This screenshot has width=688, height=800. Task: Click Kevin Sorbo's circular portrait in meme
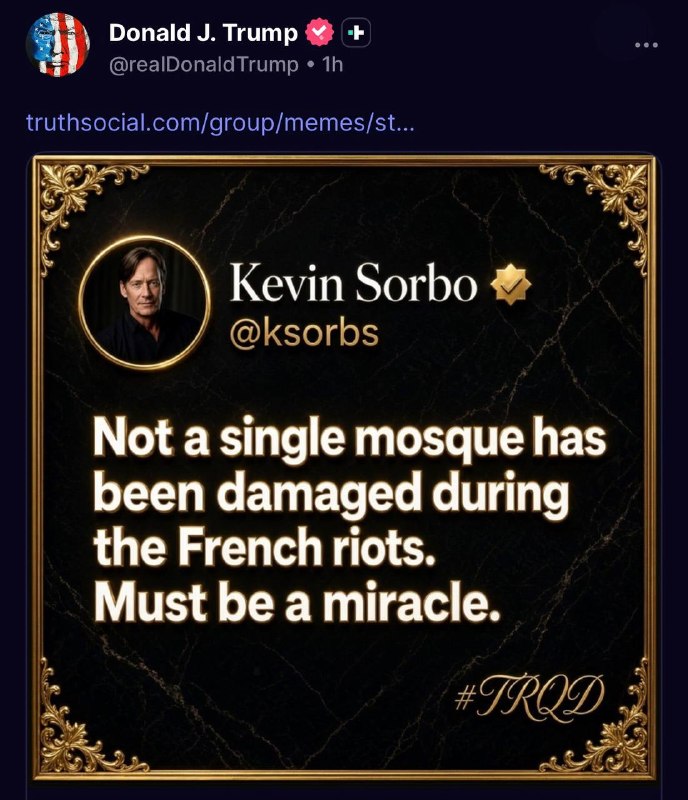point(145,303)
